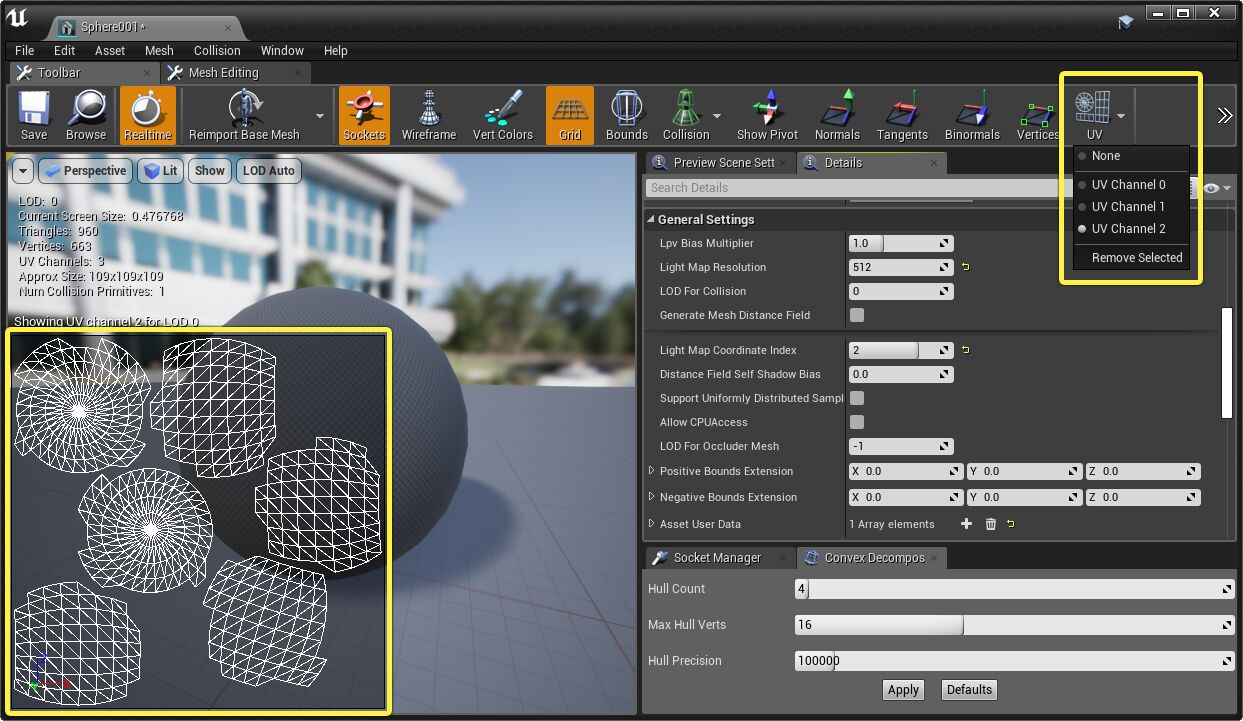Click the Save toolbar icon
1243x721 pixels.
click(x=34, y=115)
